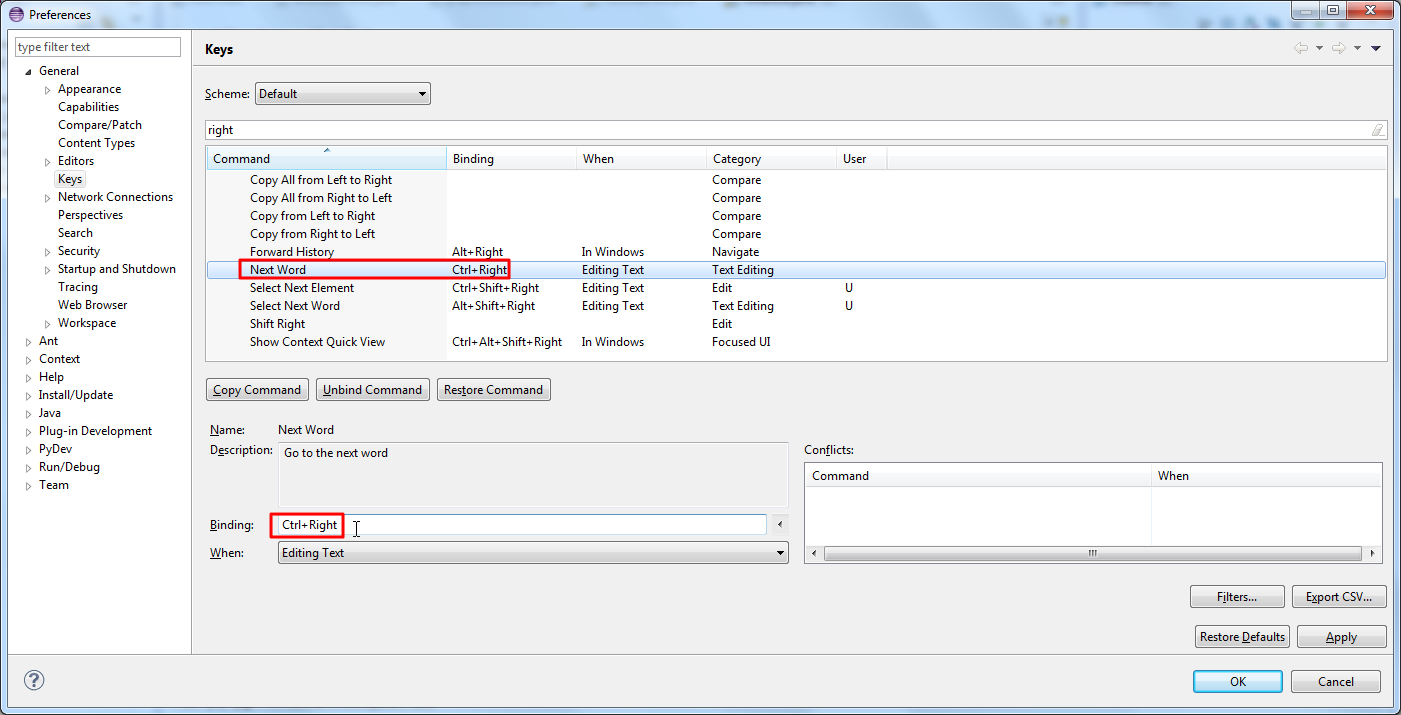Image resolution: width=1401 pixels, height=715 pixels.
Task: Select Tracing in the tree
Action: click(x=78, y=287)
